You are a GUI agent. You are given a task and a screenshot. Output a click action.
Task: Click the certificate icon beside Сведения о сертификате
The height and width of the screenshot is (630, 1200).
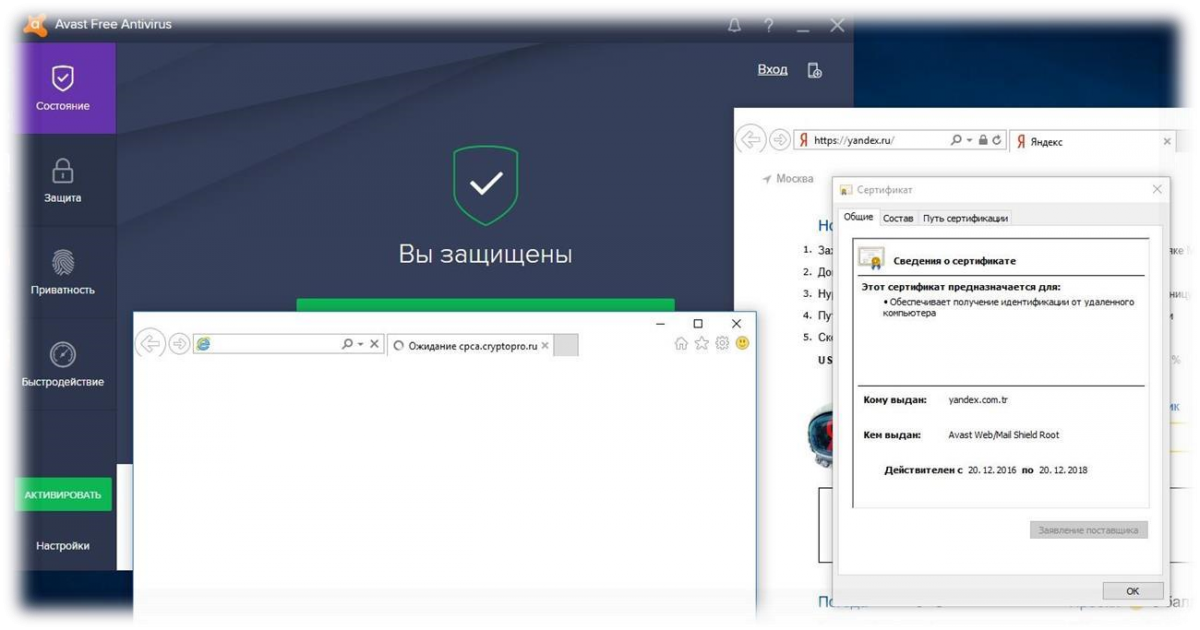tap(871, 259)
